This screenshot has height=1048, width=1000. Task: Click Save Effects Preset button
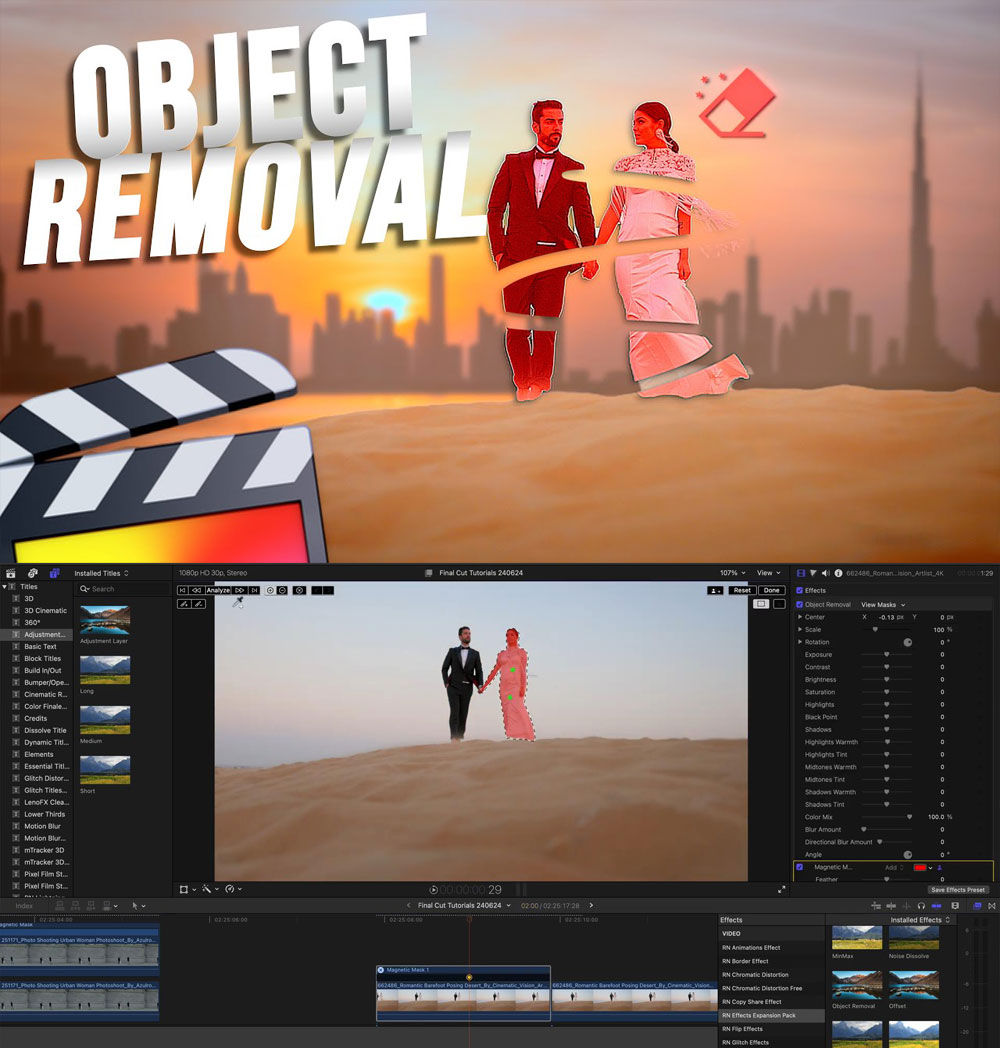[x=957, y=890]
